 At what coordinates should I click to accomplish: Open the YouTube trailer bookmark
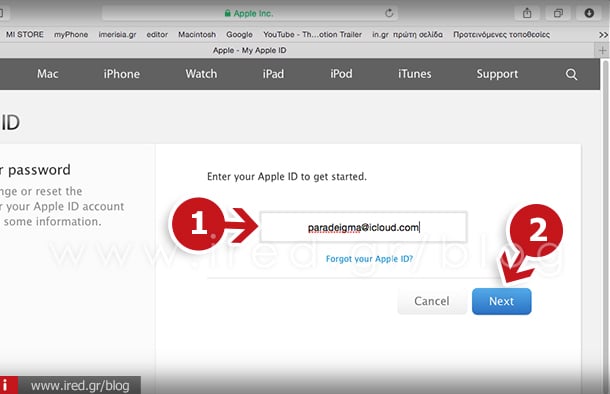312,35
